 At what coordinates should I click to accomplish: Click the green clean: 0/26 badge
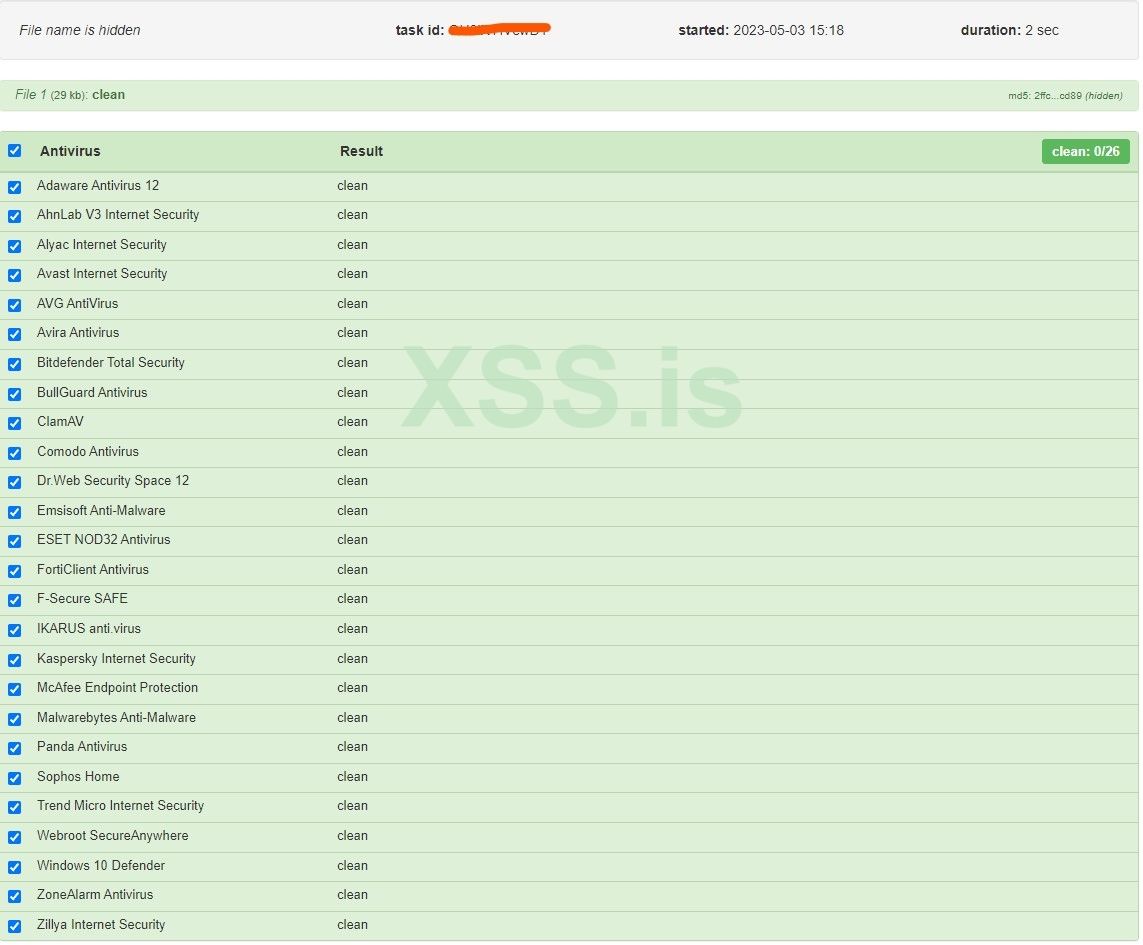[x=1085, y=152]
